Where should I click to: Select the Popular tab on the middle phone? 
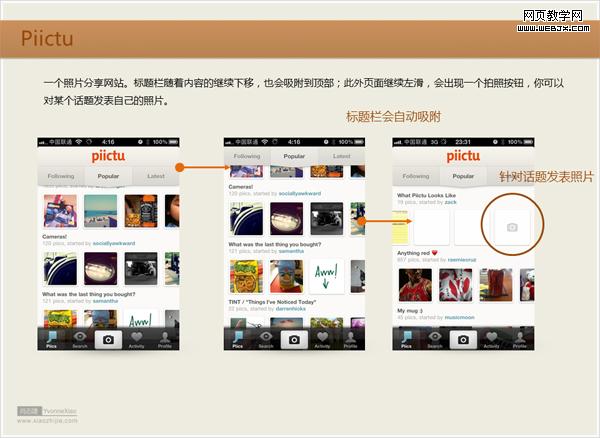(x=294, y=157)
